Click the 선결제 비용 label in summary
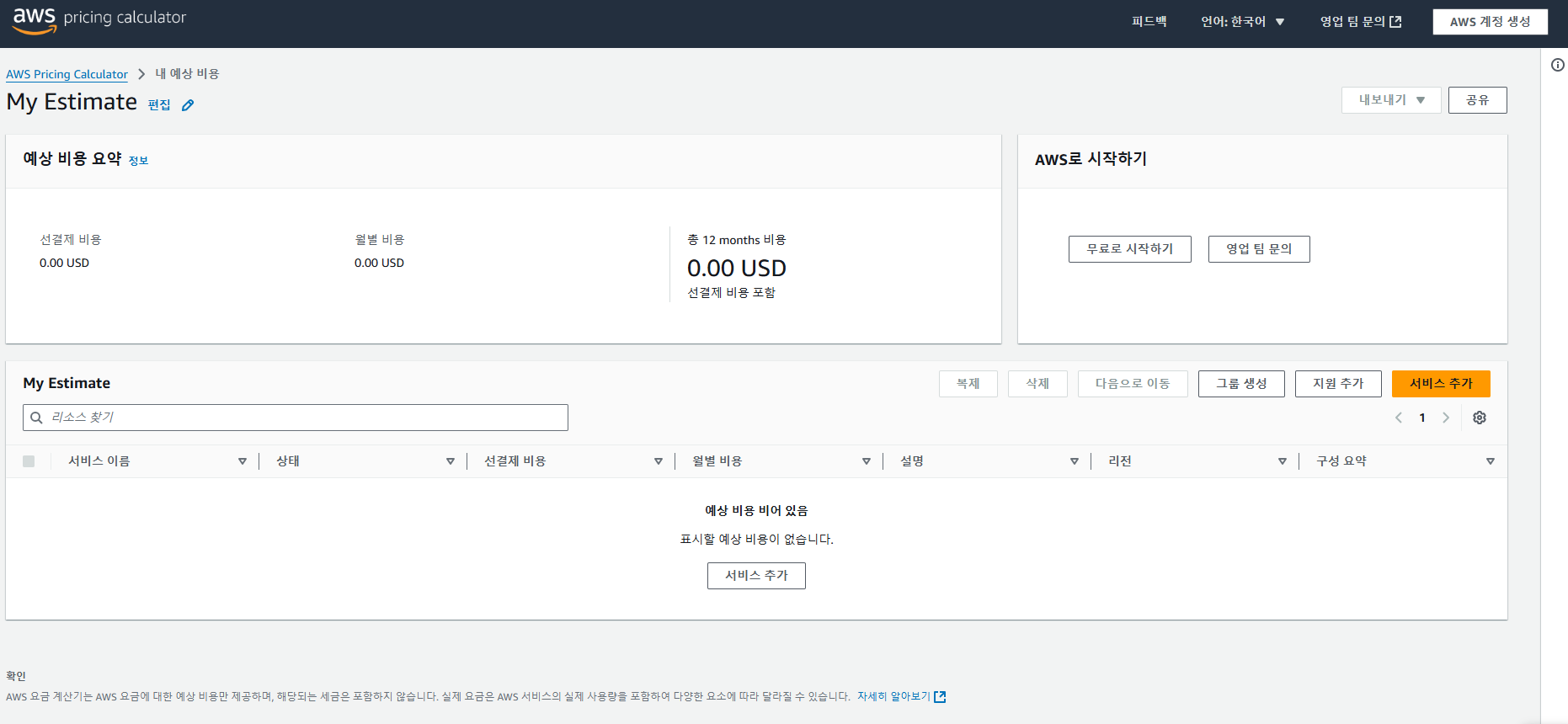The height and width of the screenshot is (724, 1568). pos(71,240)
